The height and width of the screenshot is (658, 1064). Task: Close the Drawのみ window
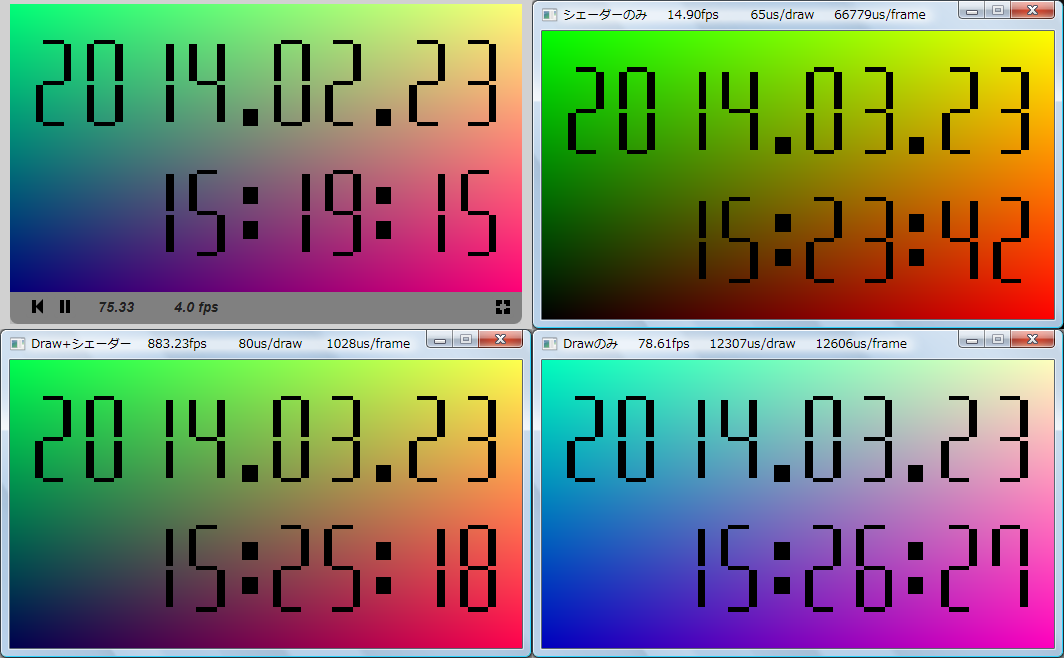coord(1032,339)
